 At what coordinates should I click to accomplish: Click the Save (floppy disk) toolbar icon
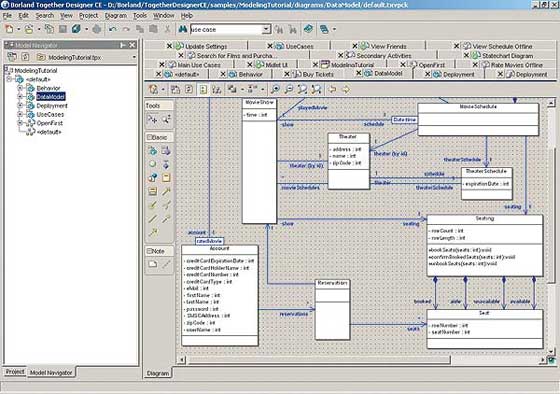tap(63, 29)
